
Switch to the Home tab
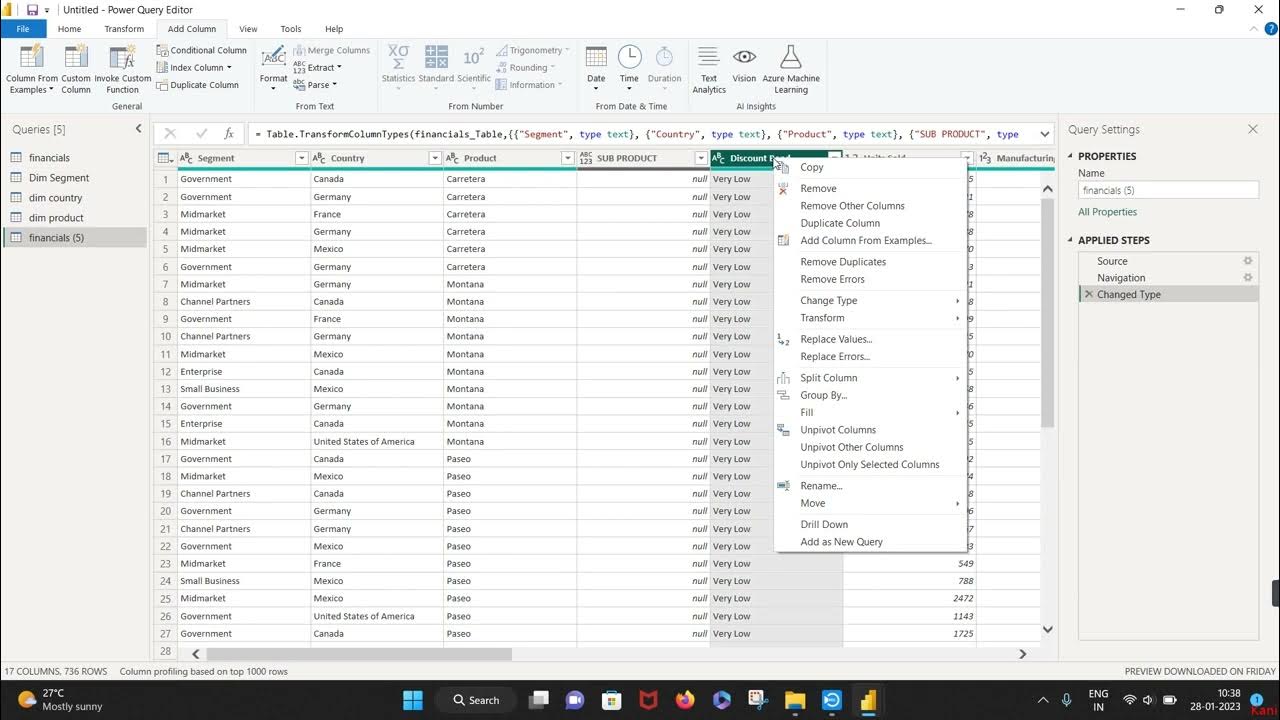click(x=69, y=29)
